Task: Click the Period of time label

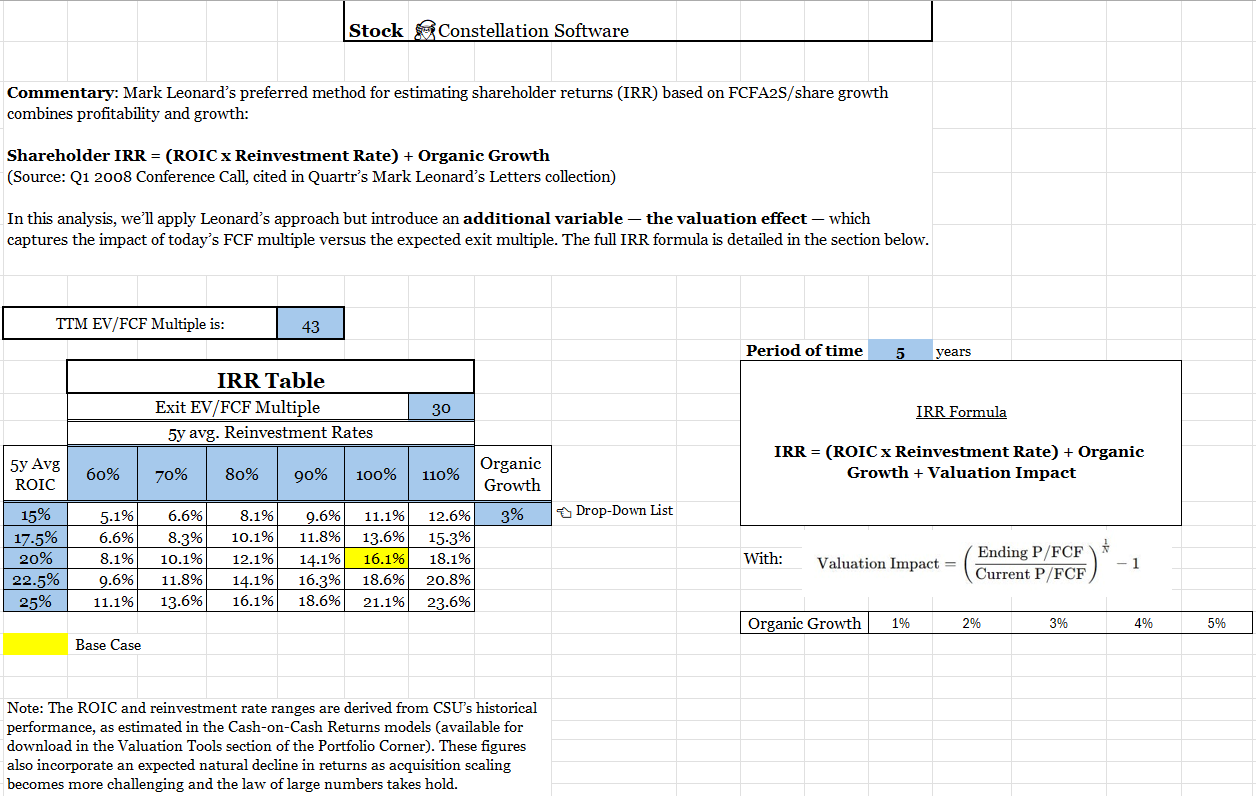Action: [x=804, y=351]
